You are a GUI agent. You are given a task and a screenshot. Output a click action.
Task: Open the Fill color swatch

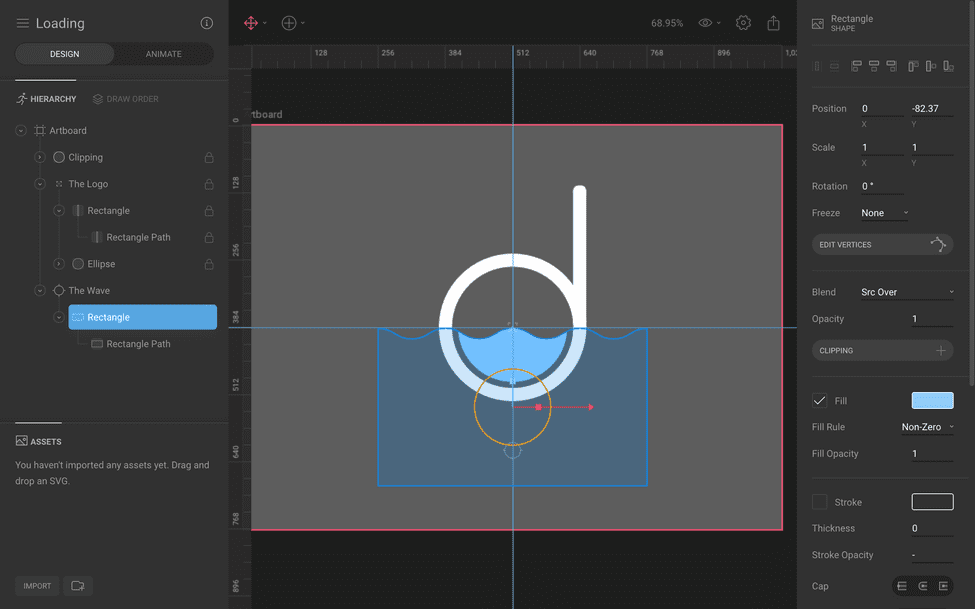coord(931,400)
